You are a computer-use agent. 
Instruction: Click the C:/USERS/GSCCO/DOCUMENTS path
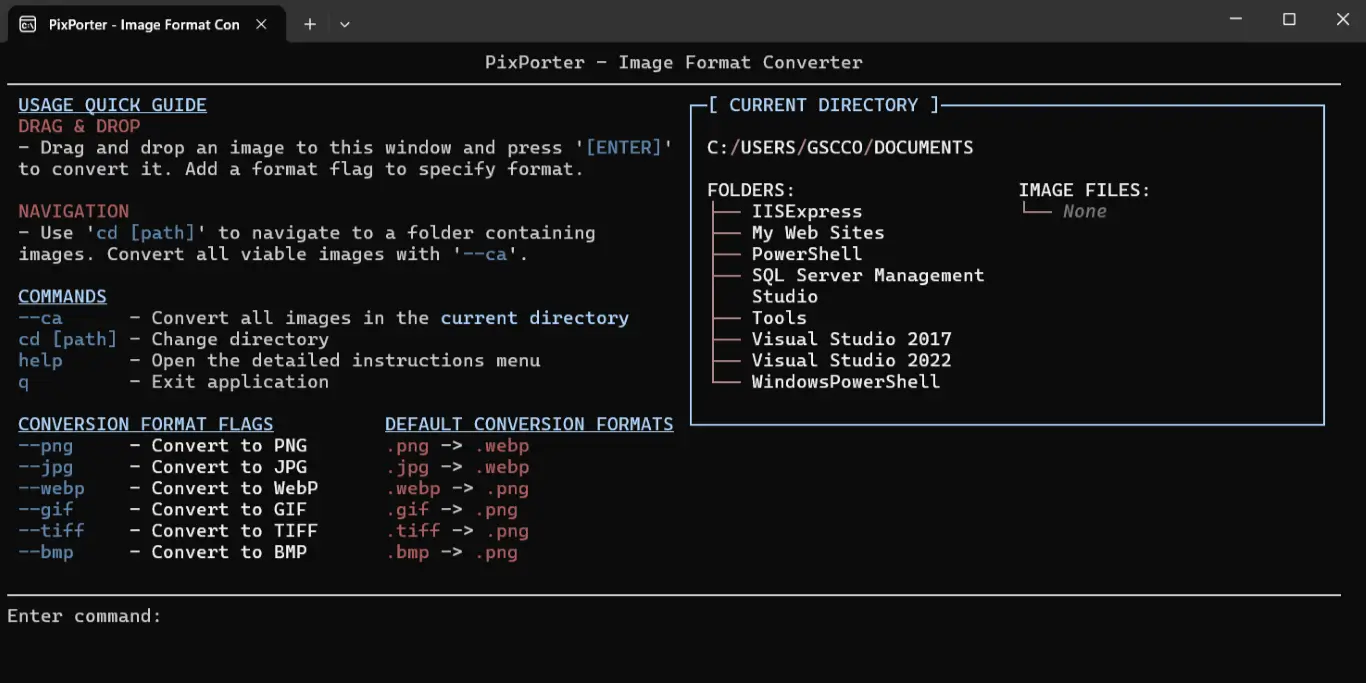pyautogui.click(x=840, y=147)
